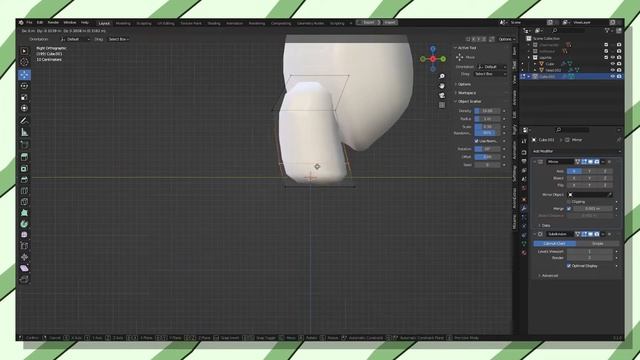The width and height of the screenshot is (640, 360).
Task: Choose the Spin tool in toolbar
Action: pos(24,224)
